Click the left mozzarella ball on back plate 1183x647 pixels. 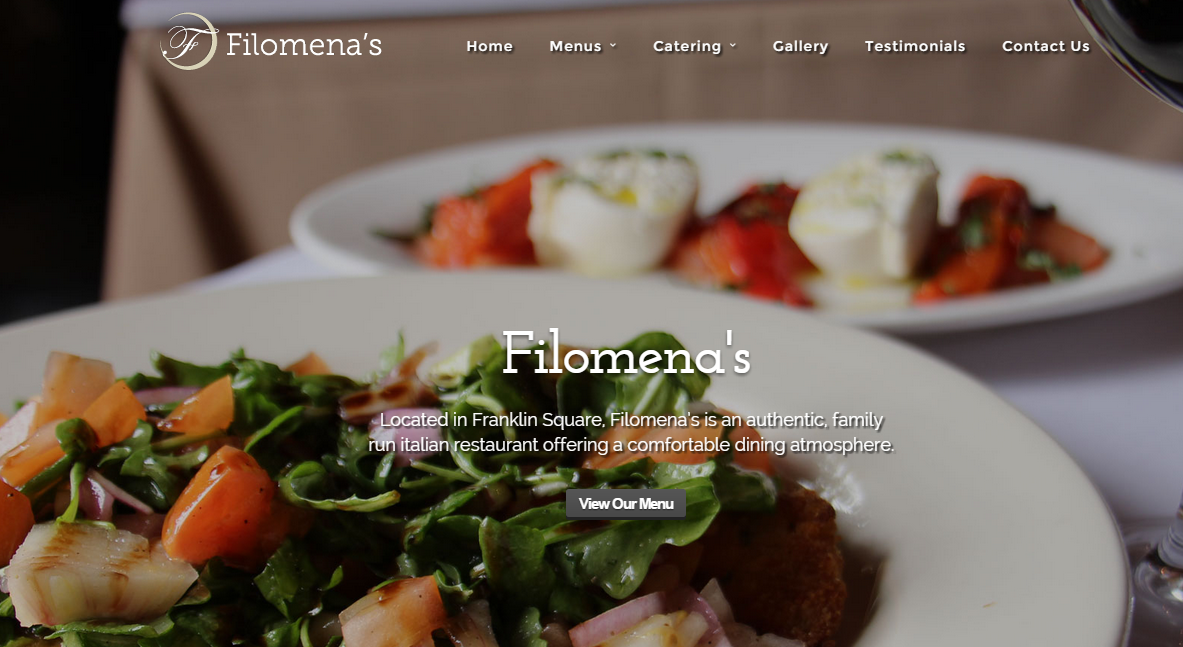613,211
